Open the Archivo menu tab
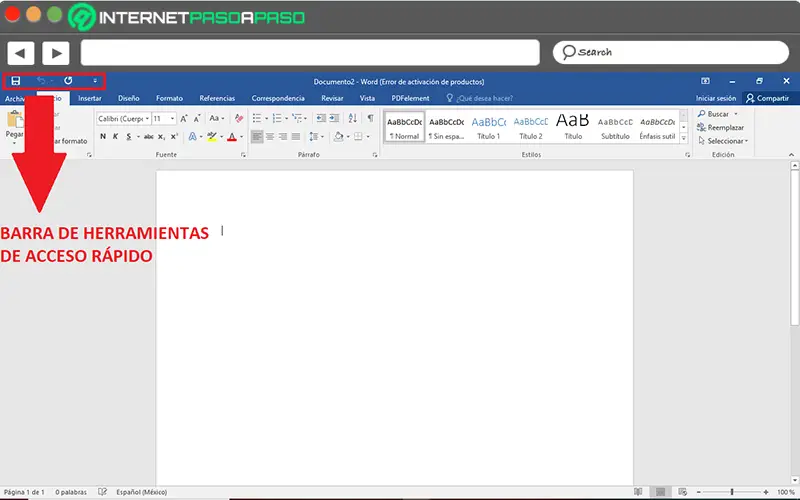 15,98
